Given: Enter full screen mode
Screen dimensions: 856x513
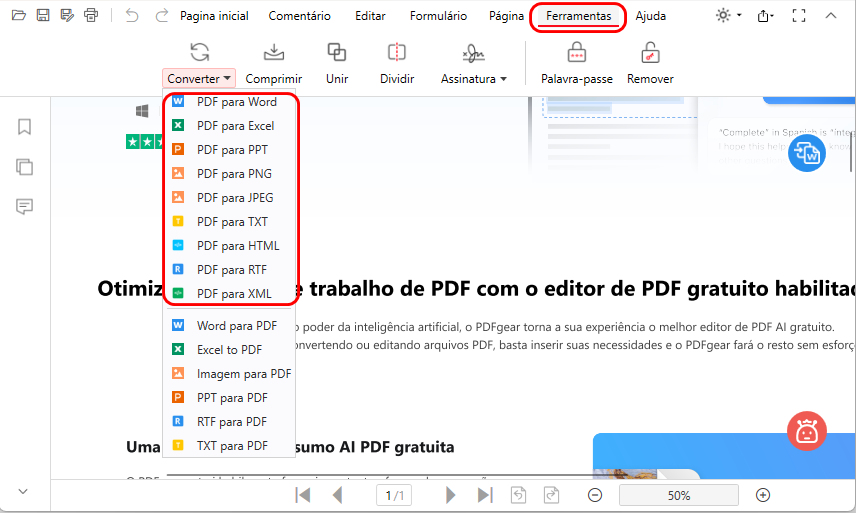Looking at the screenshot, I should click(799, 16).
